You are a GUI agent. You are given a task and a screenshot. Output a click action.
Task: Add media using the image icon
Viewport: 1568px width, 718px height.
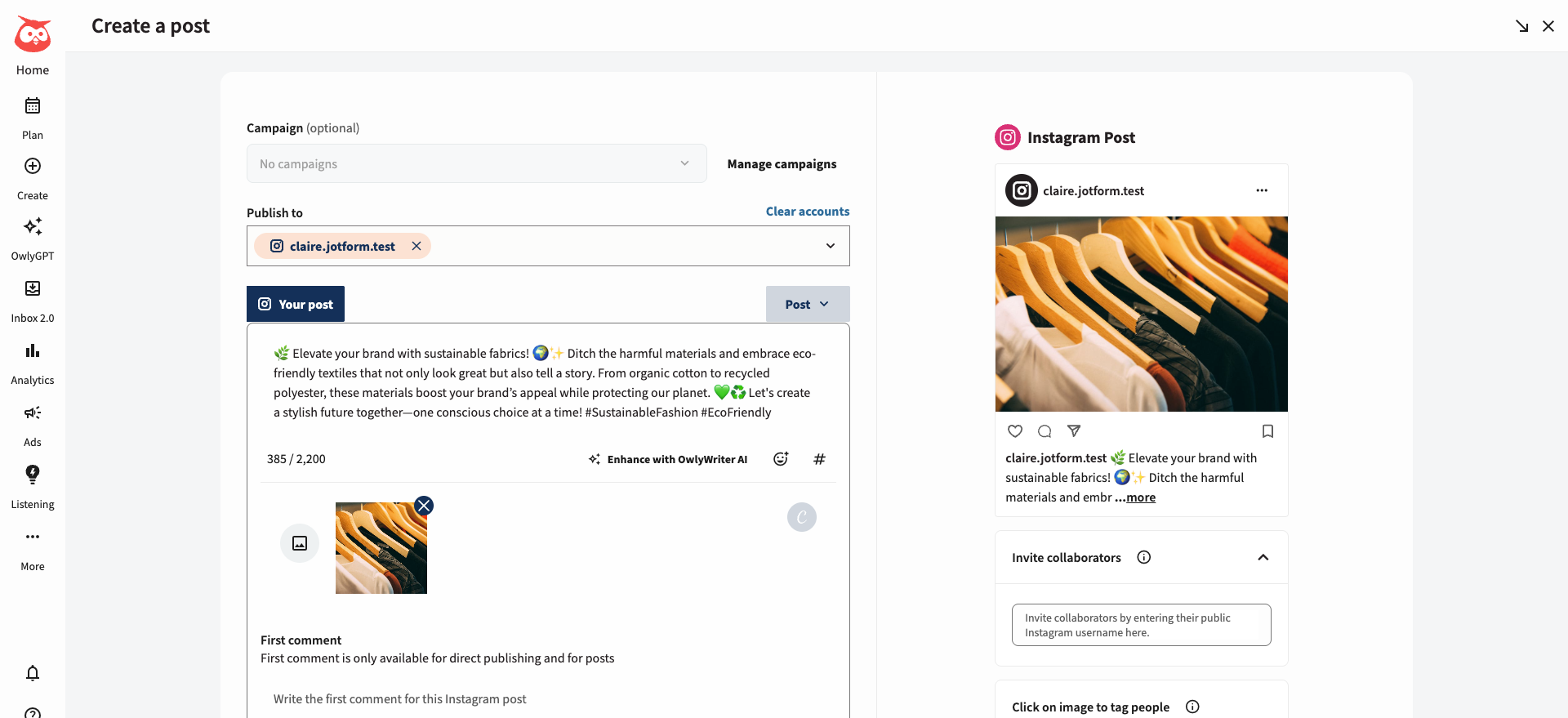[300, 542]
